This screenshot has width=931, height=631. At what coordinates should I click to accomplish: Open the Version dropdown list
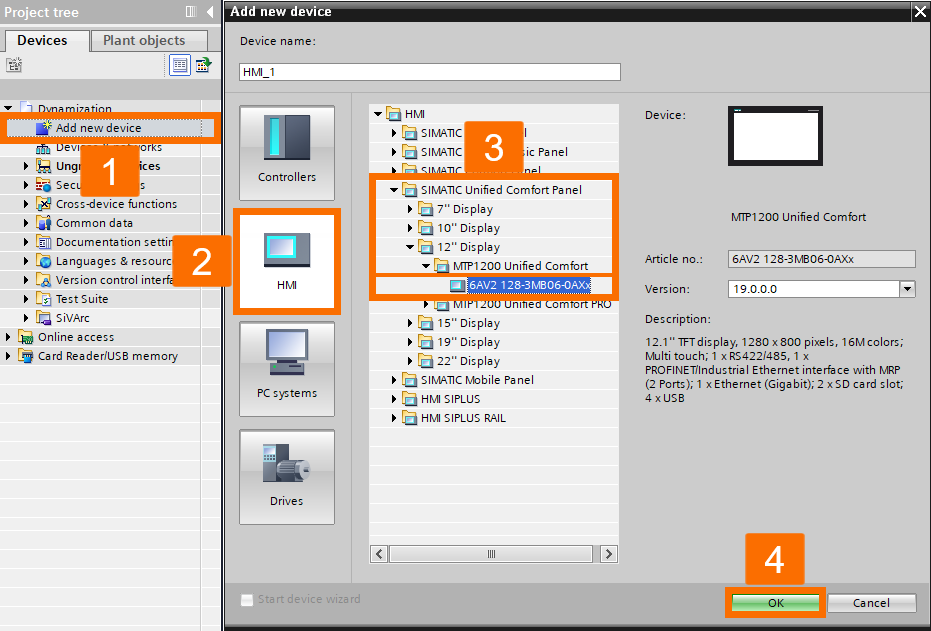pos(907,289)
